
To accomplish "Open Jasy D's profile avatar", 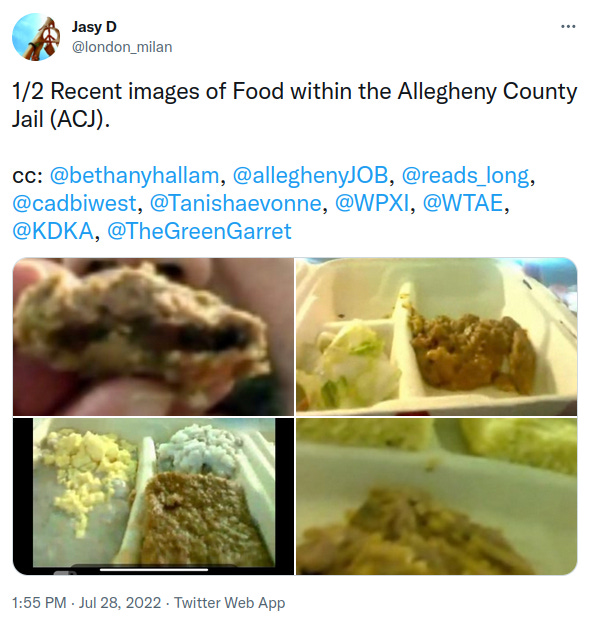I will (36, 37).
